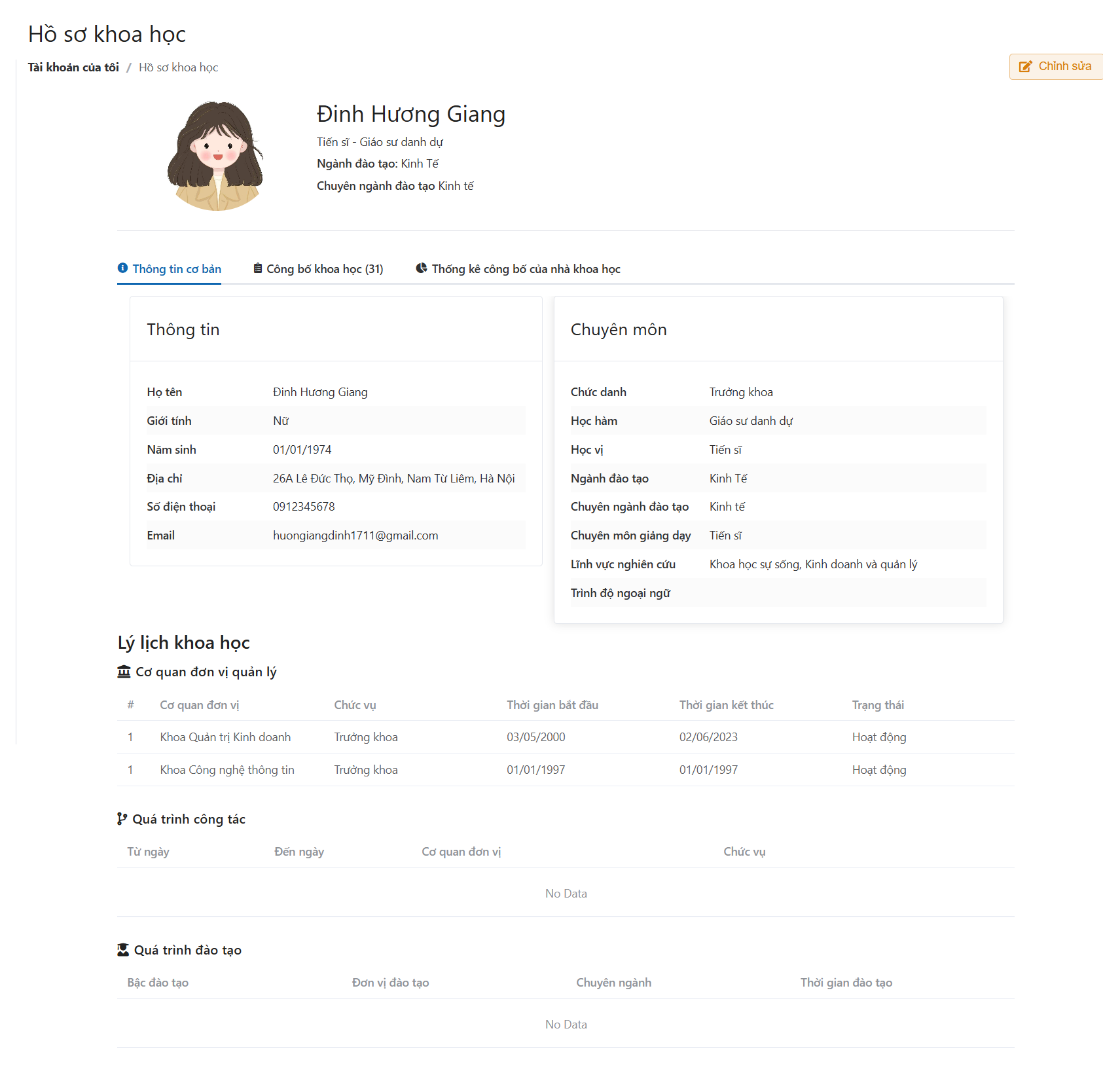This screenshot has height=1092, width=1103.
Task: Click the clipboard icon beside Công bố khoa học
Action: coord(258,268)
